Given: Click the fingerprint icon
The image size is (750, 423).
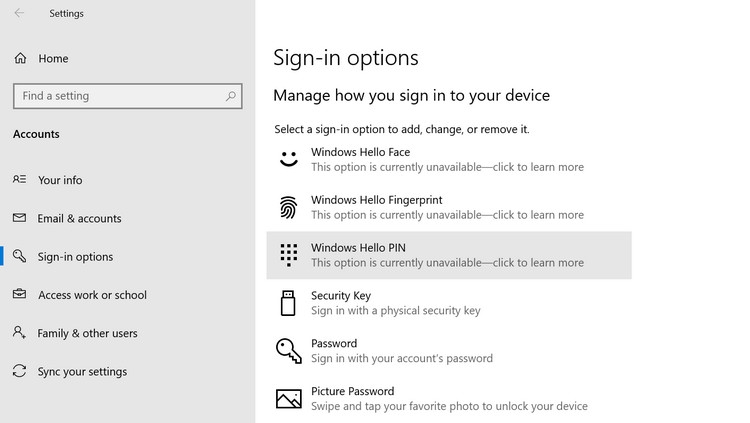Looking at the screenshot, I should coord(288,207).
